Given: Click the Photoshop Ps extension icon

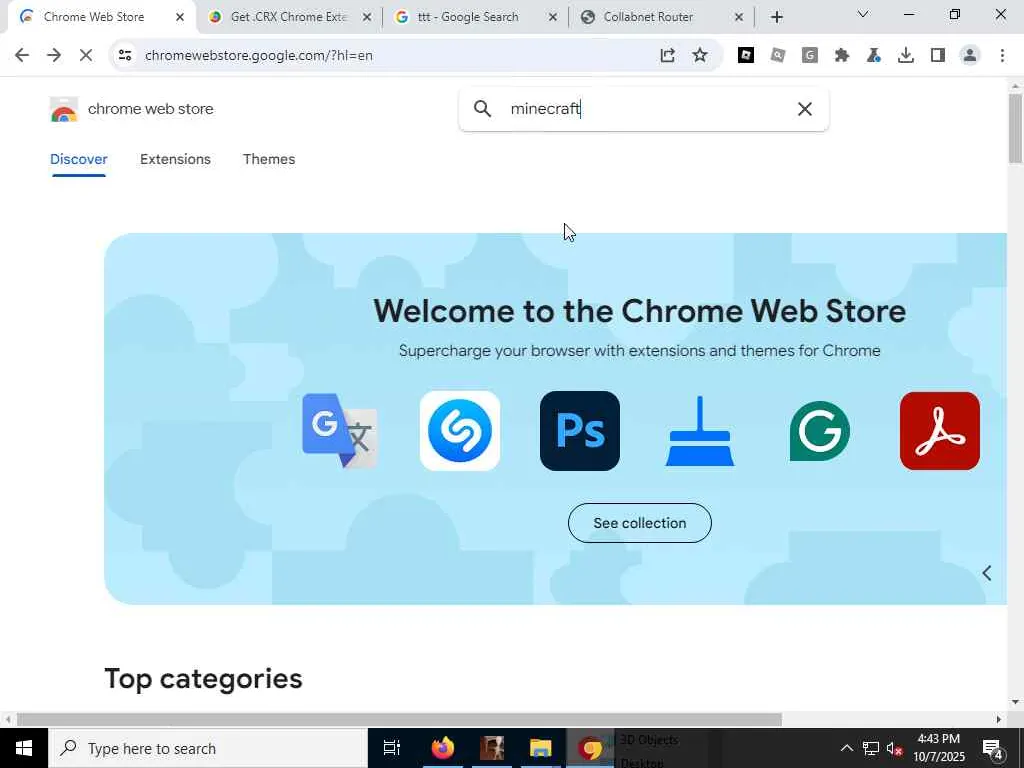Looking at the screenshot, I should click(580, 431).
